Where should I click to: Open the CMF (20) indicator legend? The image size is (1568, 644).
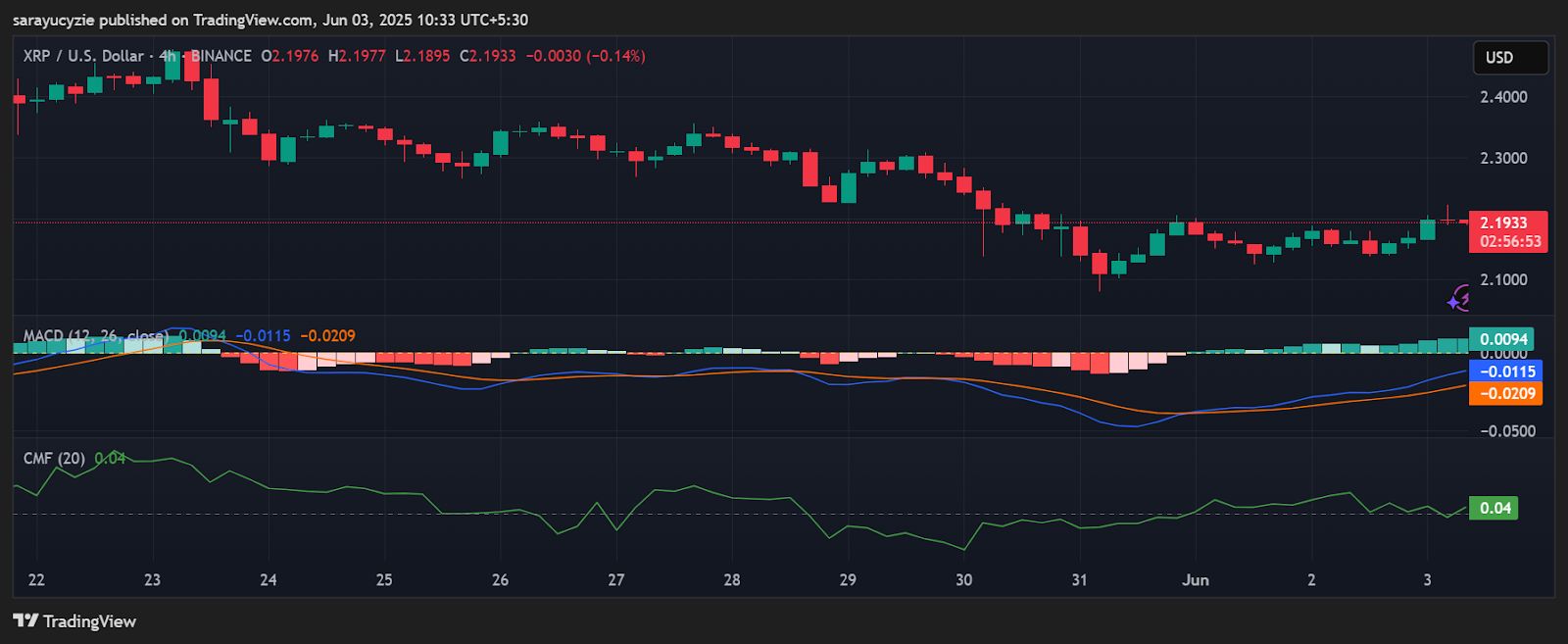tap(54, 459)
